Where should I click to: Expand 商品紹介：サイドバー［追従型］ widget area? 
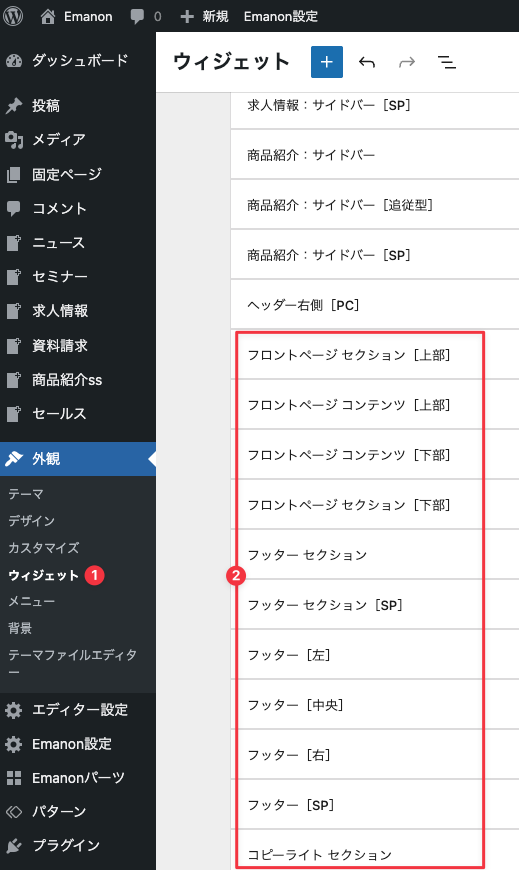375,205
